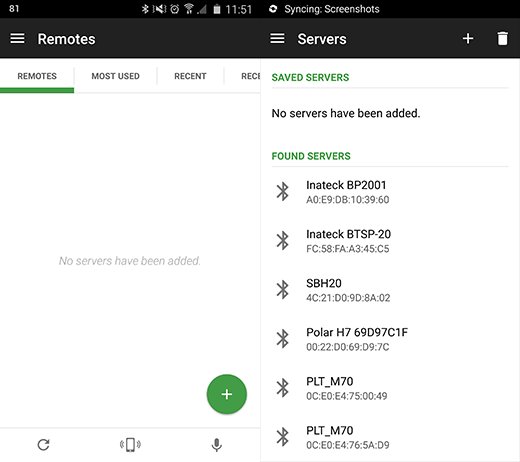The width and height of the screenshot is (520, 462).
Task: Tap the refresh icon in bottom bar
Action: coord(44,445)
